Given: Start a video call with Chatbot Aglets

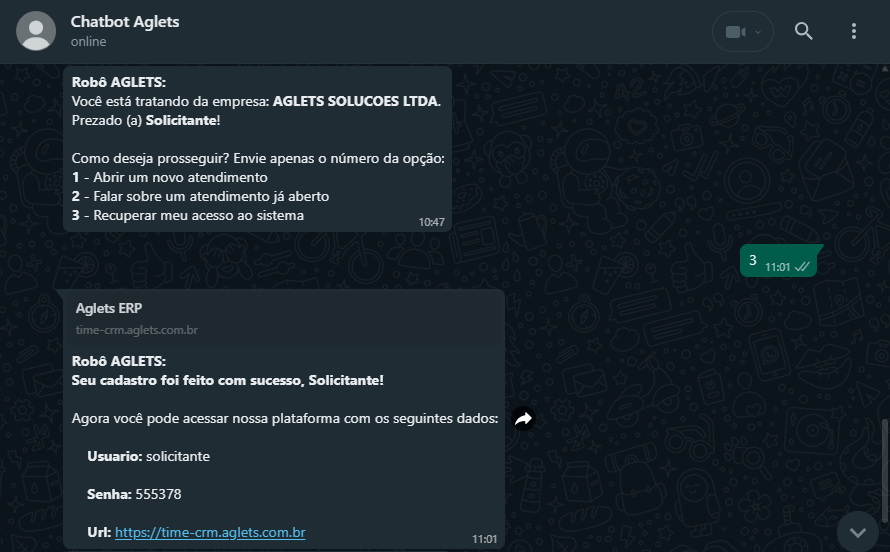Looking at the screenshot, I should 736,32.
